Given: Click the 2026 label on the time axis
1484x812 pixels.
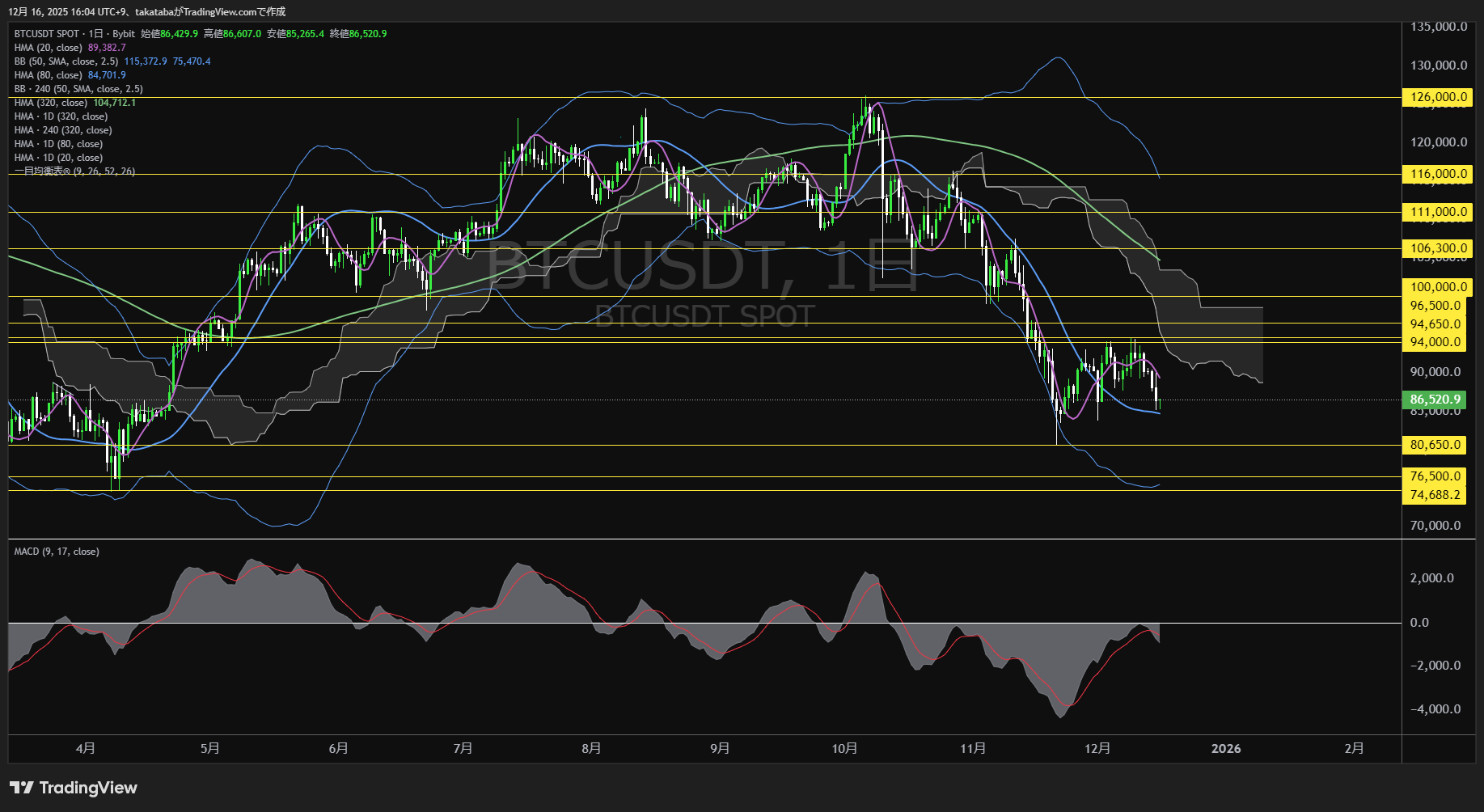Looking at the screenshot, I should tap(1227, 748).
